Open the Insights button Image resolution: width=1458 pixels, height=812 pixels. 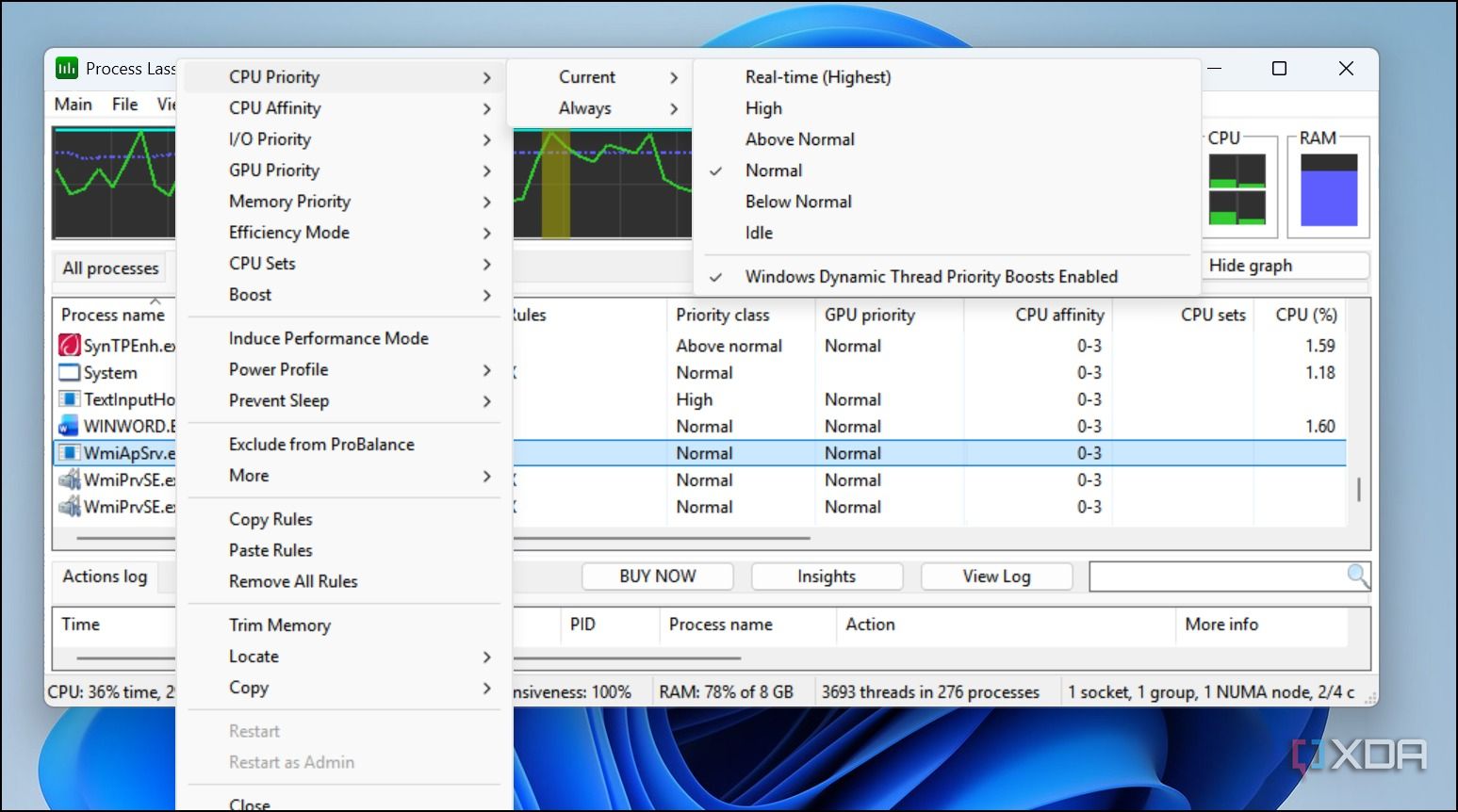(827, 577)
